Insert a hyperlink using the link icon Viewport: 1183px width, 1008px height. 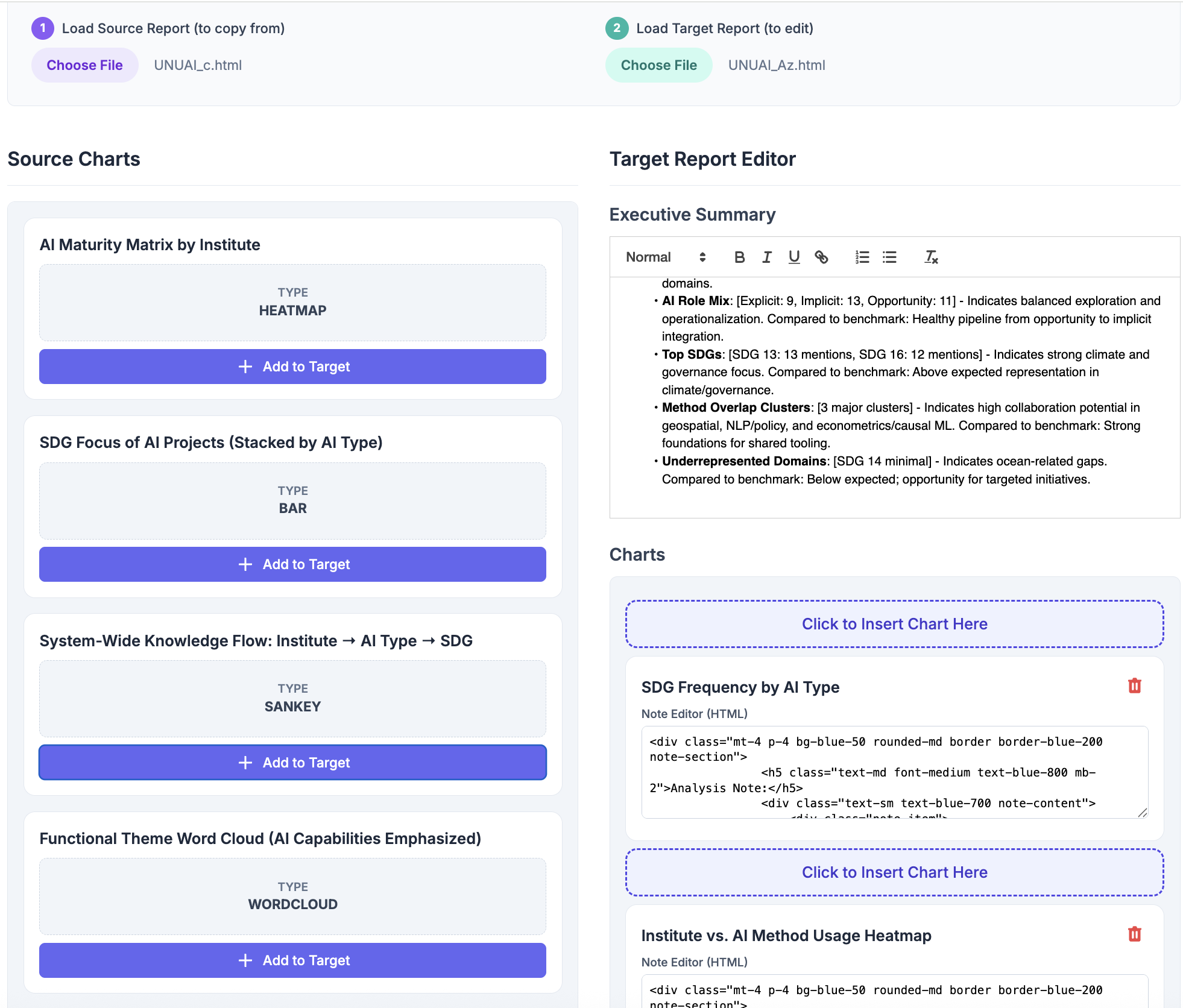821,257
